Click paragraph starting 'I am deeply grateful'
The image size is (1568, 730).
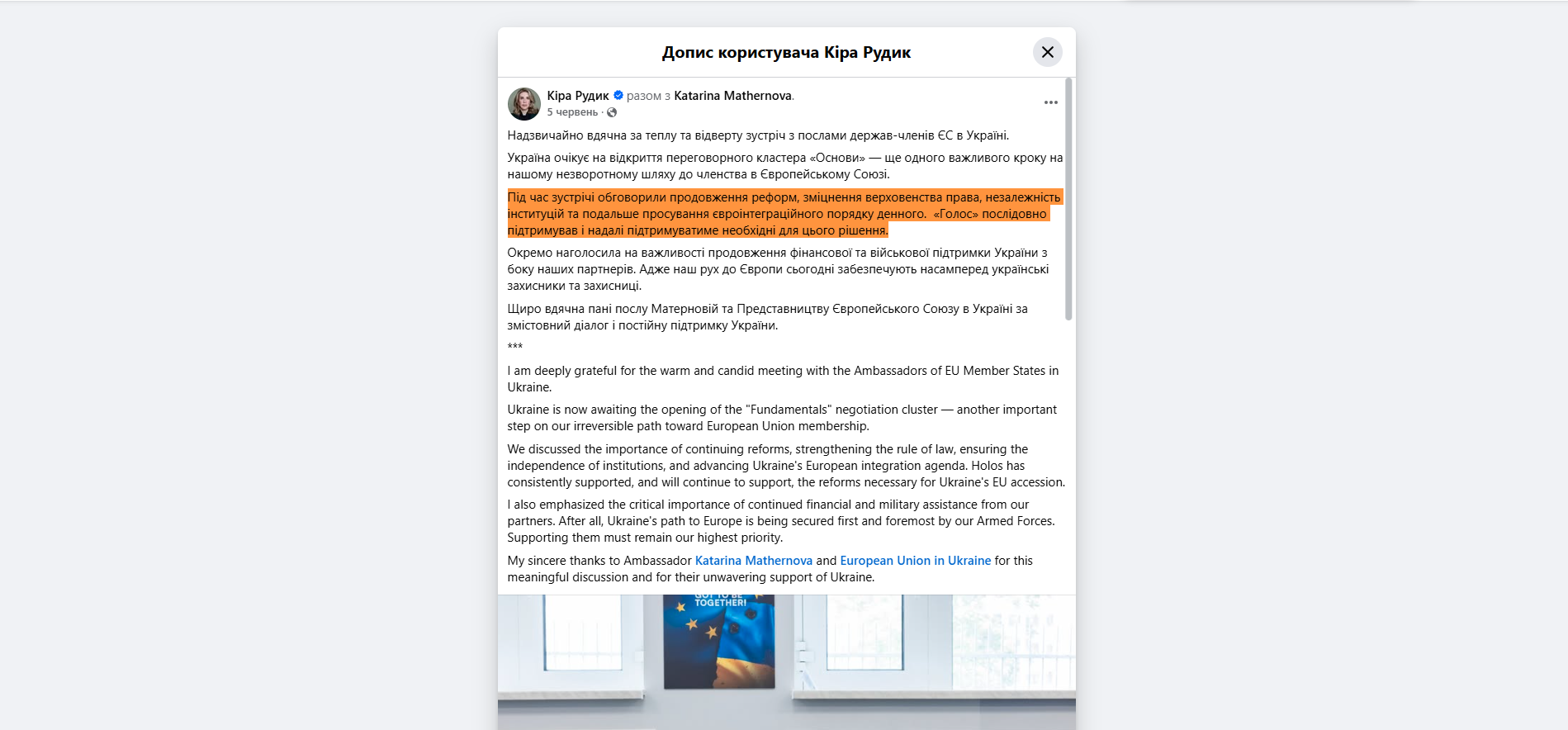[783, 379]
